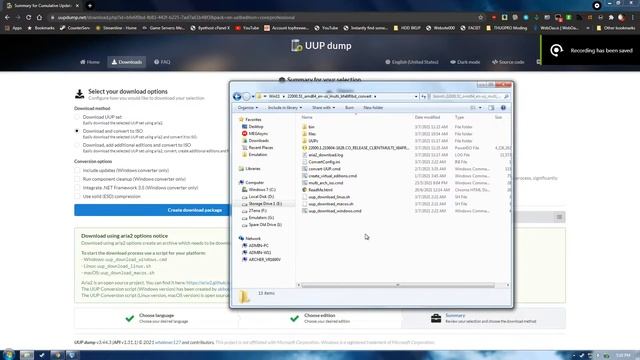Expand Favorites in navigation pane
Viewport: 640px width, 360px height.
[x=250, y=120]
